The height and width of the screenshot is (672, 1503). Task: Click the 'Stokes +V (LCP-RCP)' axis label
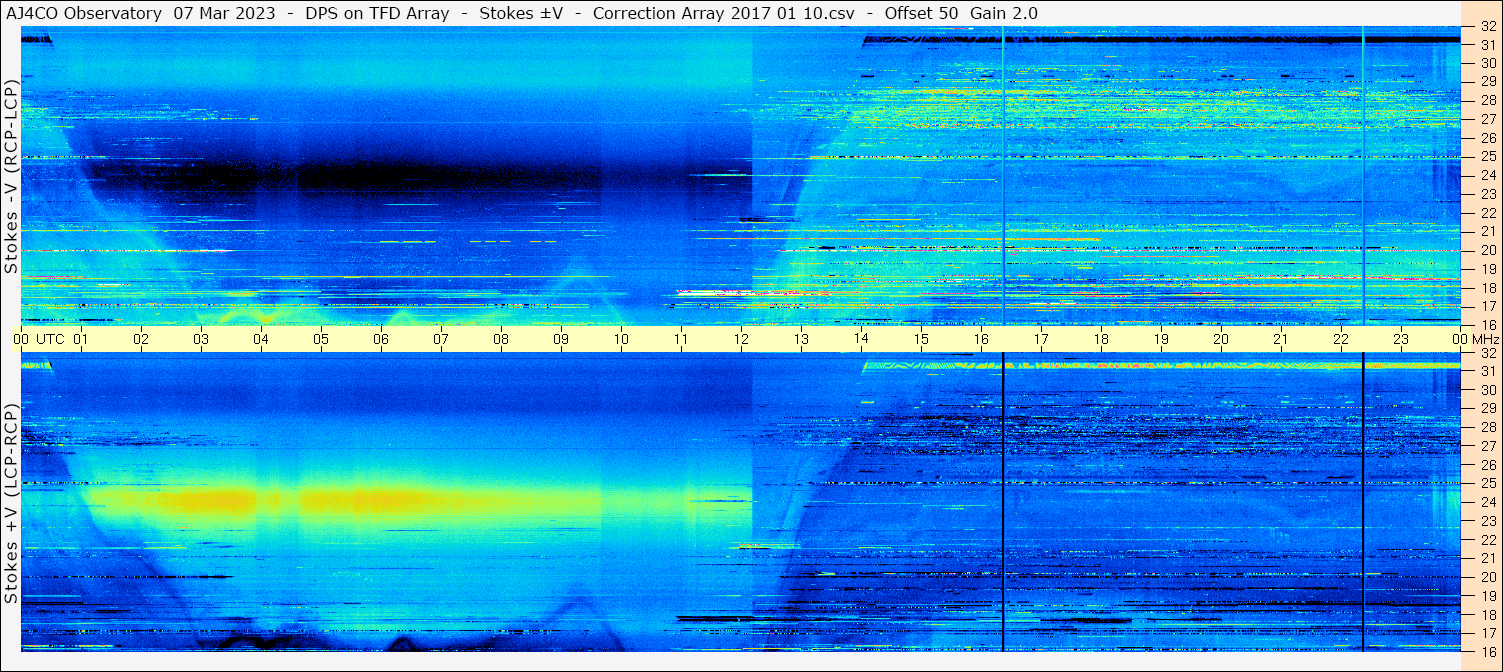click(11, 504)
